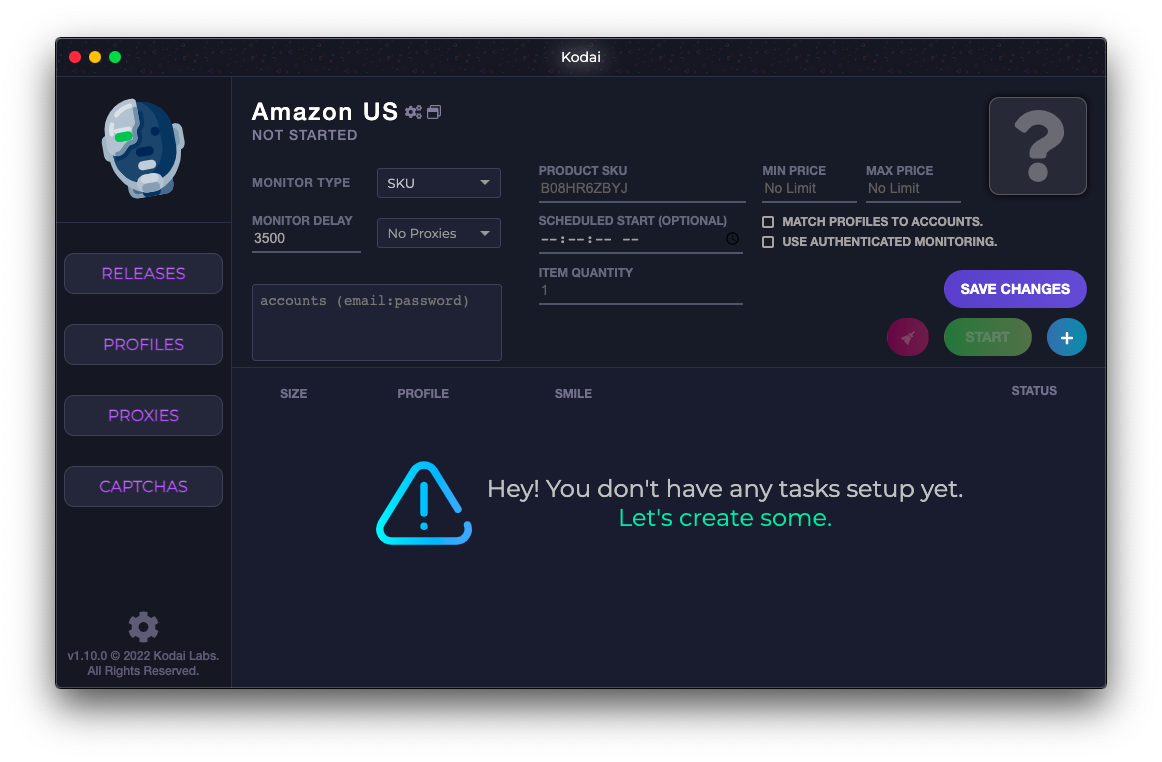Viewport: 1162px width, 762px height.
Task: Follow the "Let's create some." link
Action: coord(725,517)
